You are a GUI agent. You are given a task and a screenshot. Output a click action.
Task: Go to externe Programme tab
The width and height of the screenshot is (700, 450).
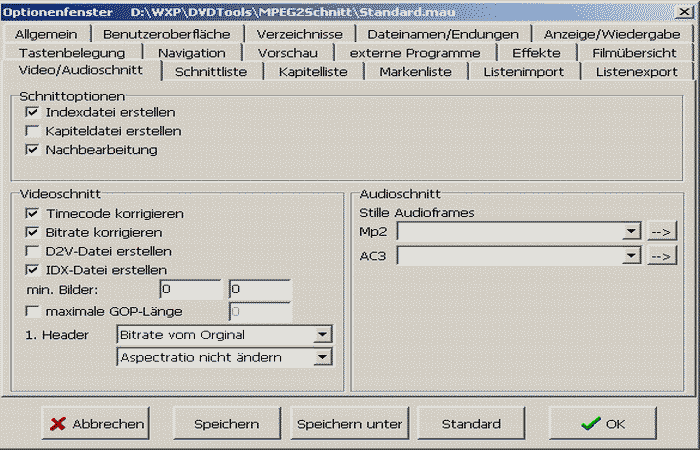[x=414, y=52]
